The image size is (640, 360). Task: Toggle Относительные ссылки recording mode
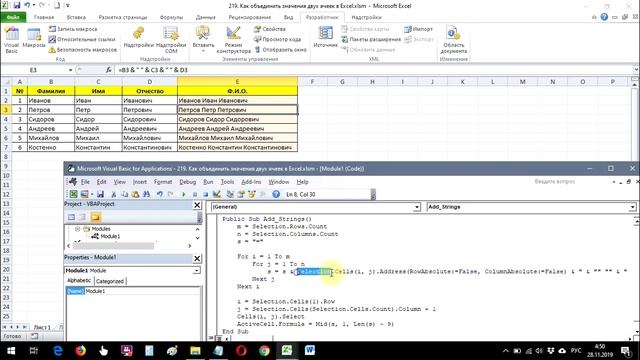pos(82,39)
